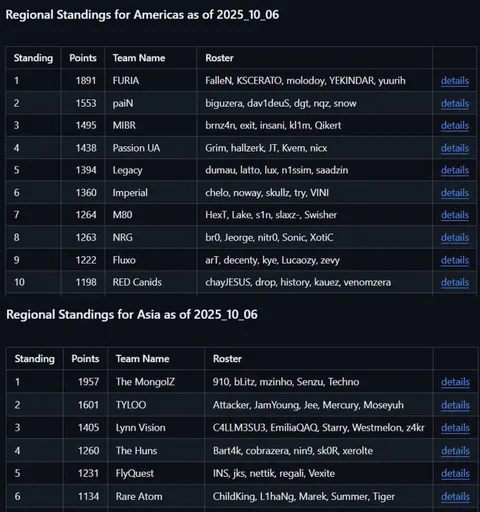
Task: Select the Regional Standings for Asia heading
Action: [x=132, y=315]
